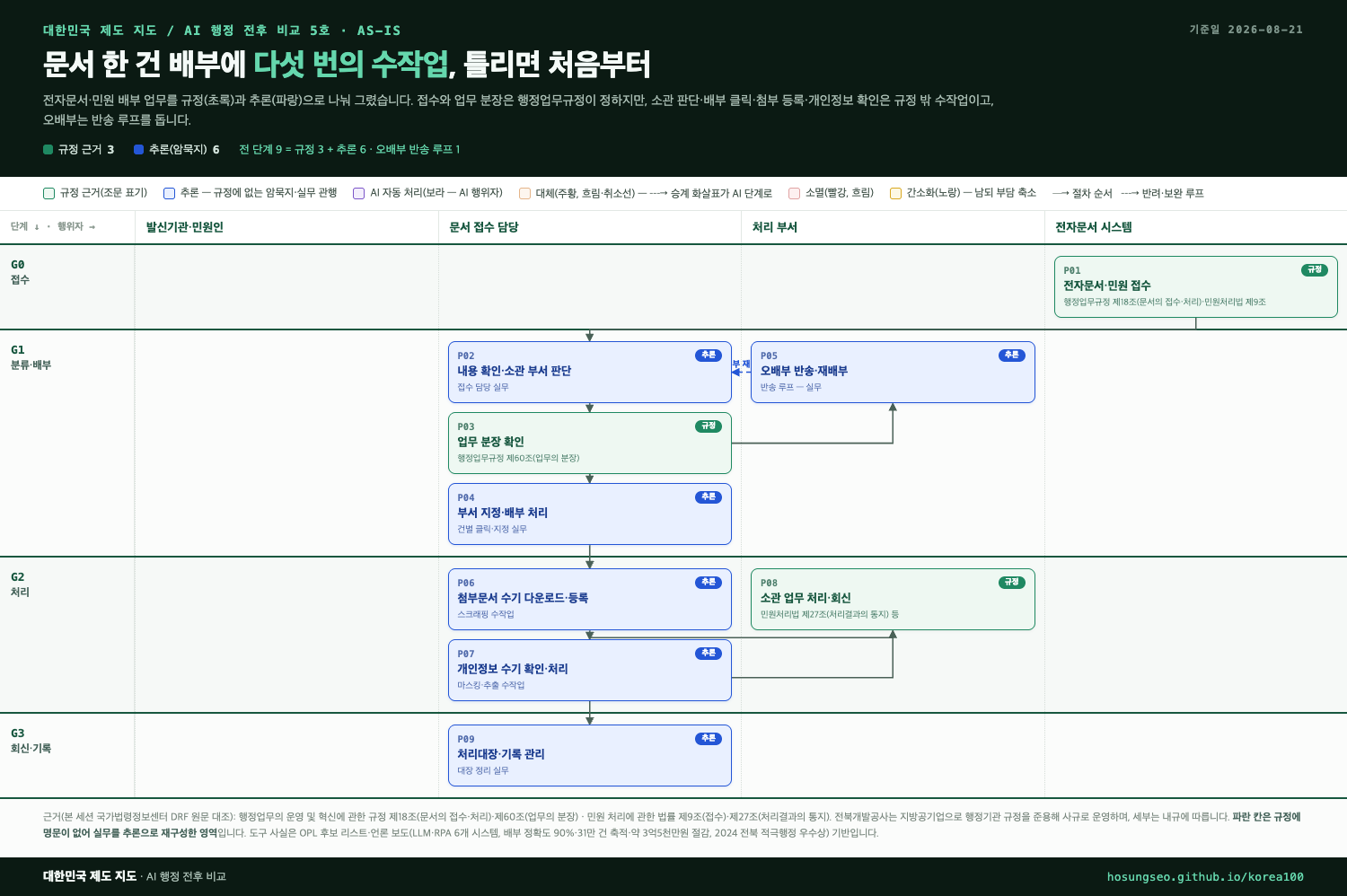Click the 대한민국 제도 지도 footer title
Image resolution: width=1347 pixels, height=896 pixels.
coord(90,876)
